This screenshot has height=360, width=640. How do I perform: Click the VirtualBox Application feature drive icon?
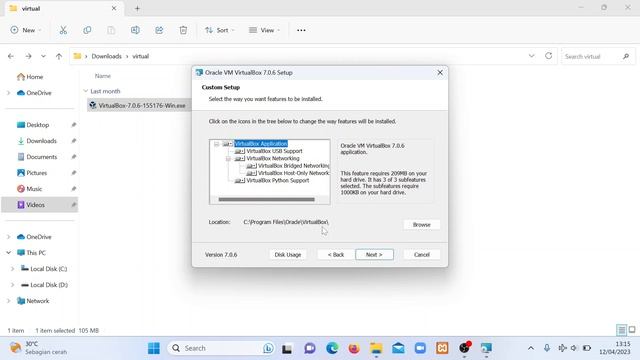(x=228, y=144)
